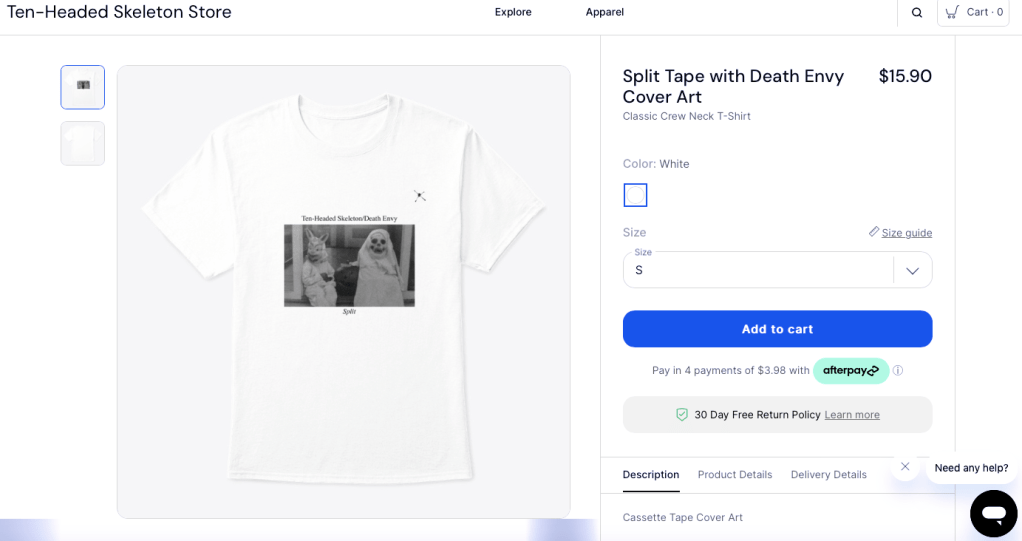This screenshot has height=541, width=1022.
Task: Follow the Learn more return policy link
Action: [x=852, y=415]
